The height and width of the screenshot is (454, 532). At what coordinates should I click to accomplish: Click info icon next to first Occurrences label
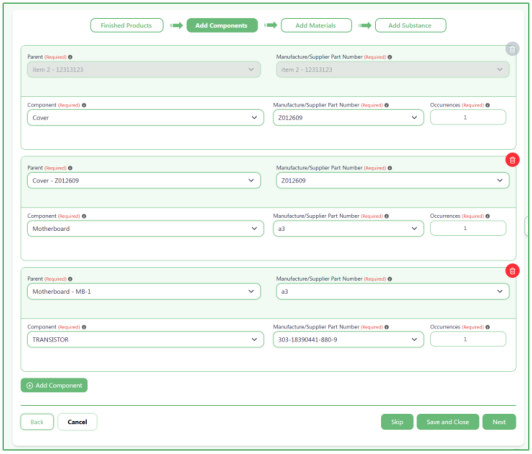[488, 105]
